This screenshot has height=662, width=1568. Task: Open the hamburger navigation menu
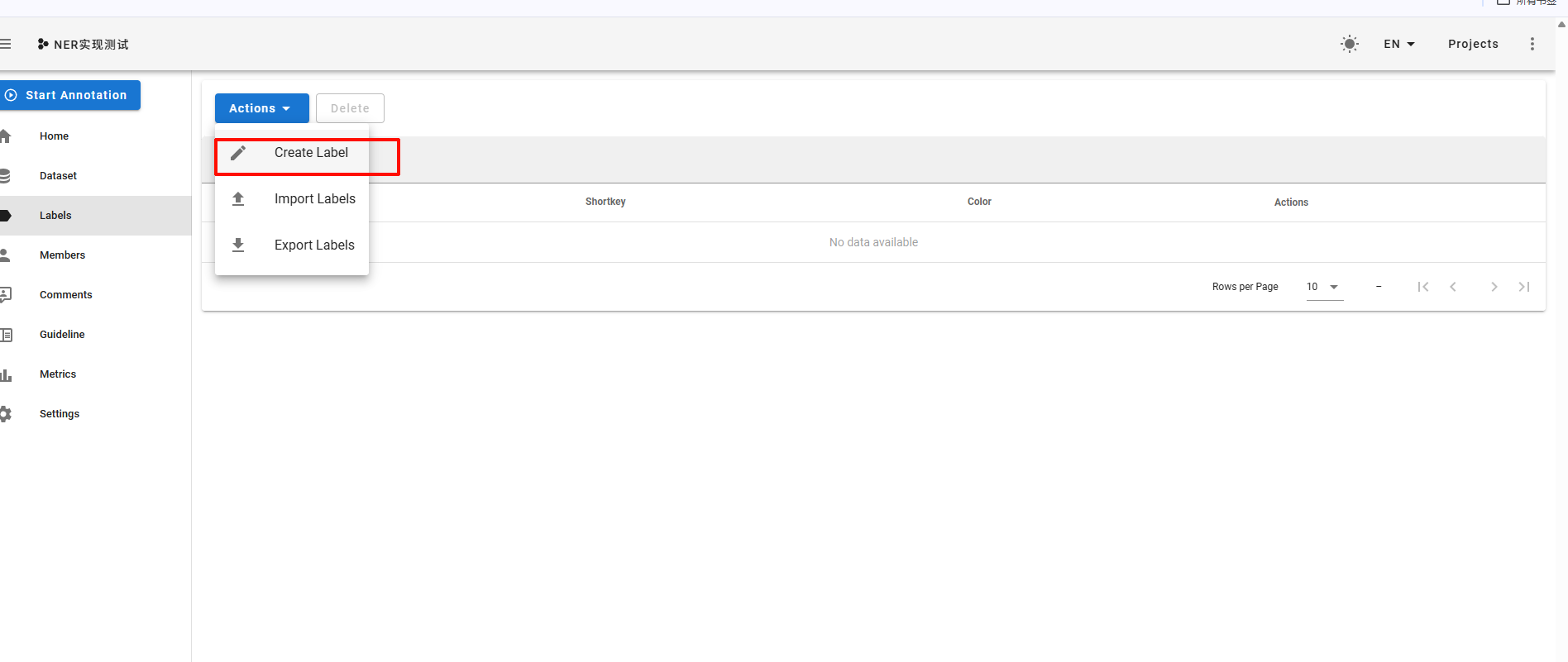5,44
